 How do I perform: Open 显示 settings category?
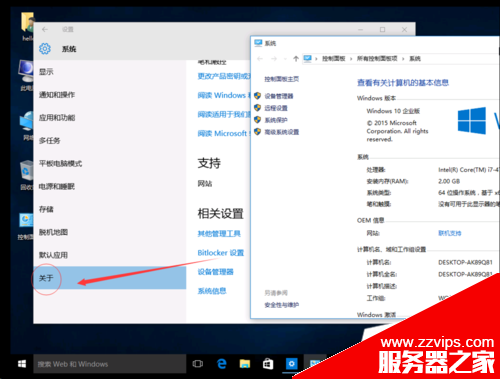[46, 72]
